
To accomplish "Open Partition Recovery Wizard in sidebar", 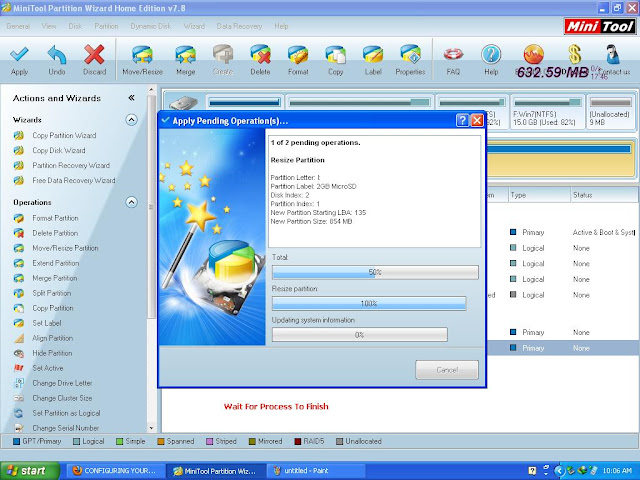I will [71, 165].
